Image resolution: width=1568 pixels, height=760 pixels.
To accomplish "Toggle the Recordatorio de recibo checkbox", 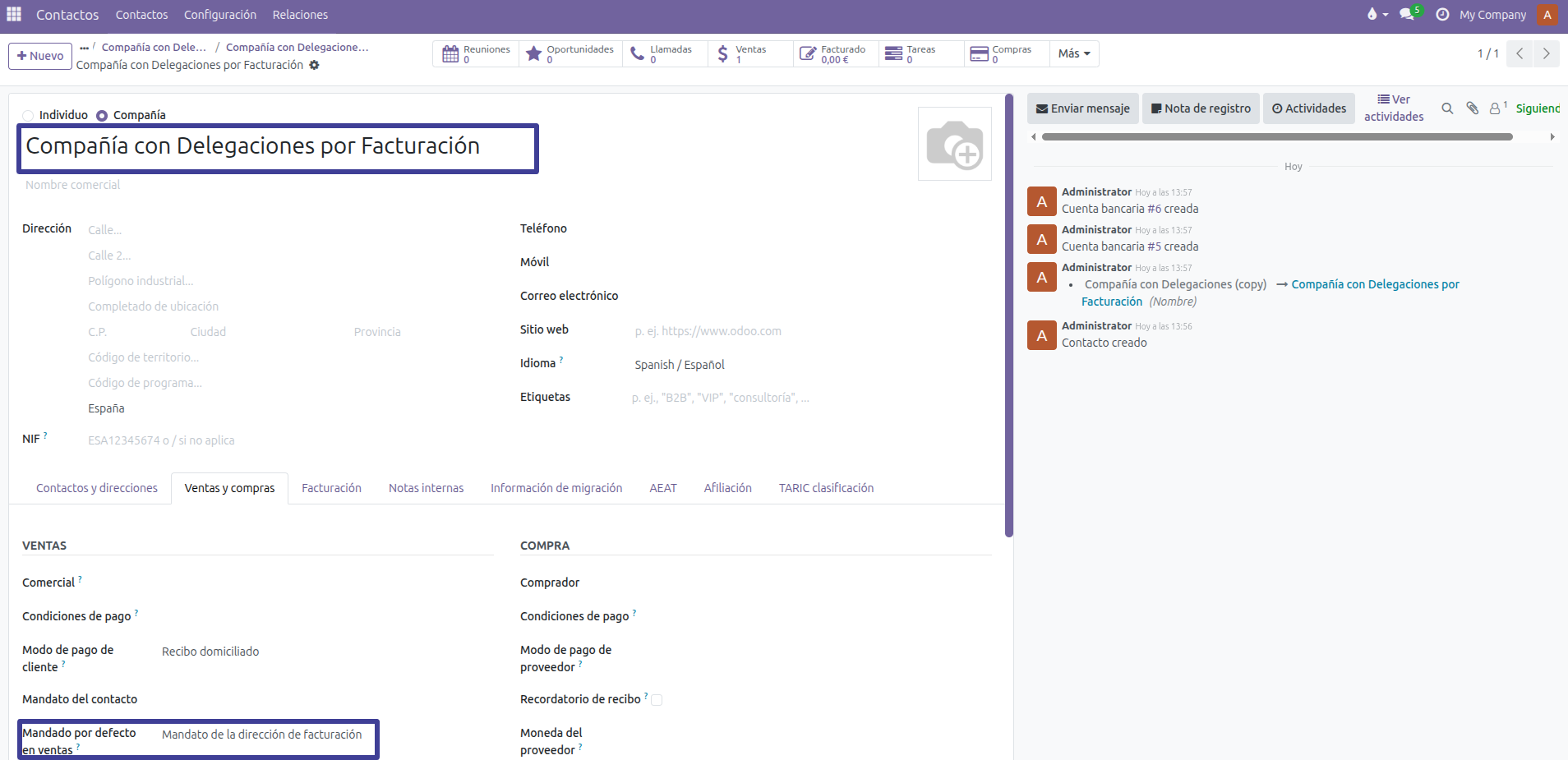I will tap(657, 700).
